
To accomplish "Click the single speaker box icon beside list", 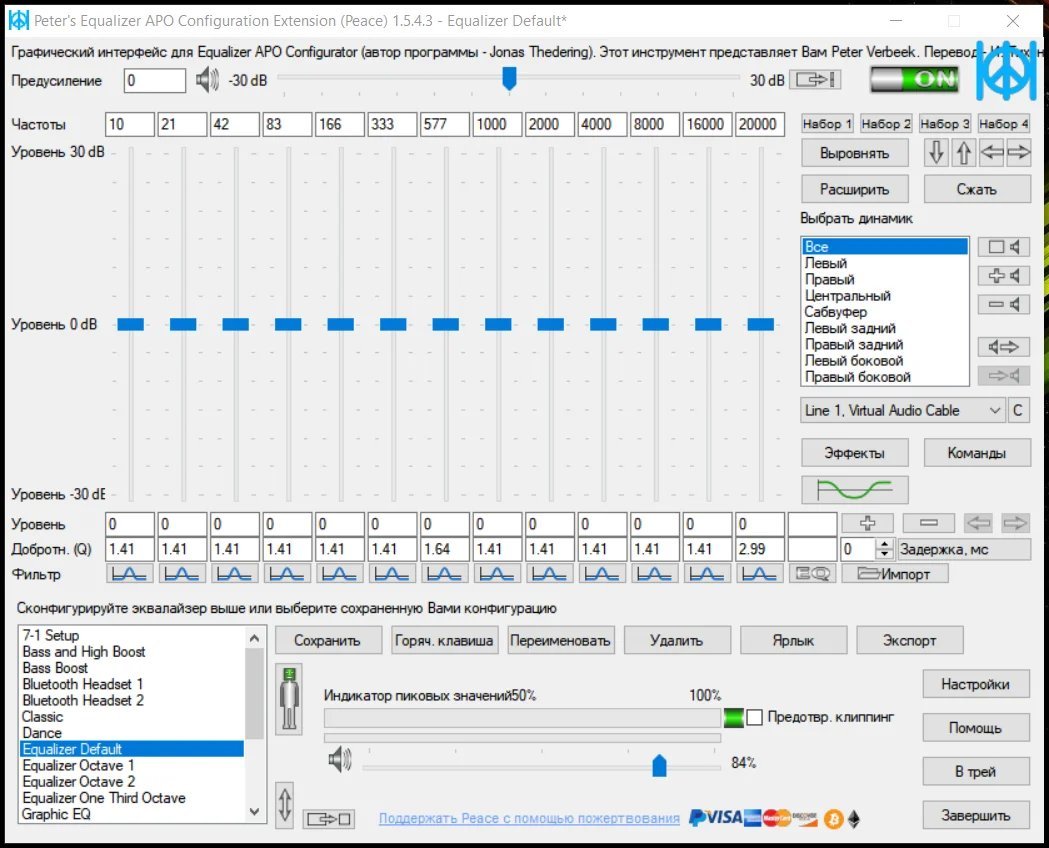I will coord(1004,247).
